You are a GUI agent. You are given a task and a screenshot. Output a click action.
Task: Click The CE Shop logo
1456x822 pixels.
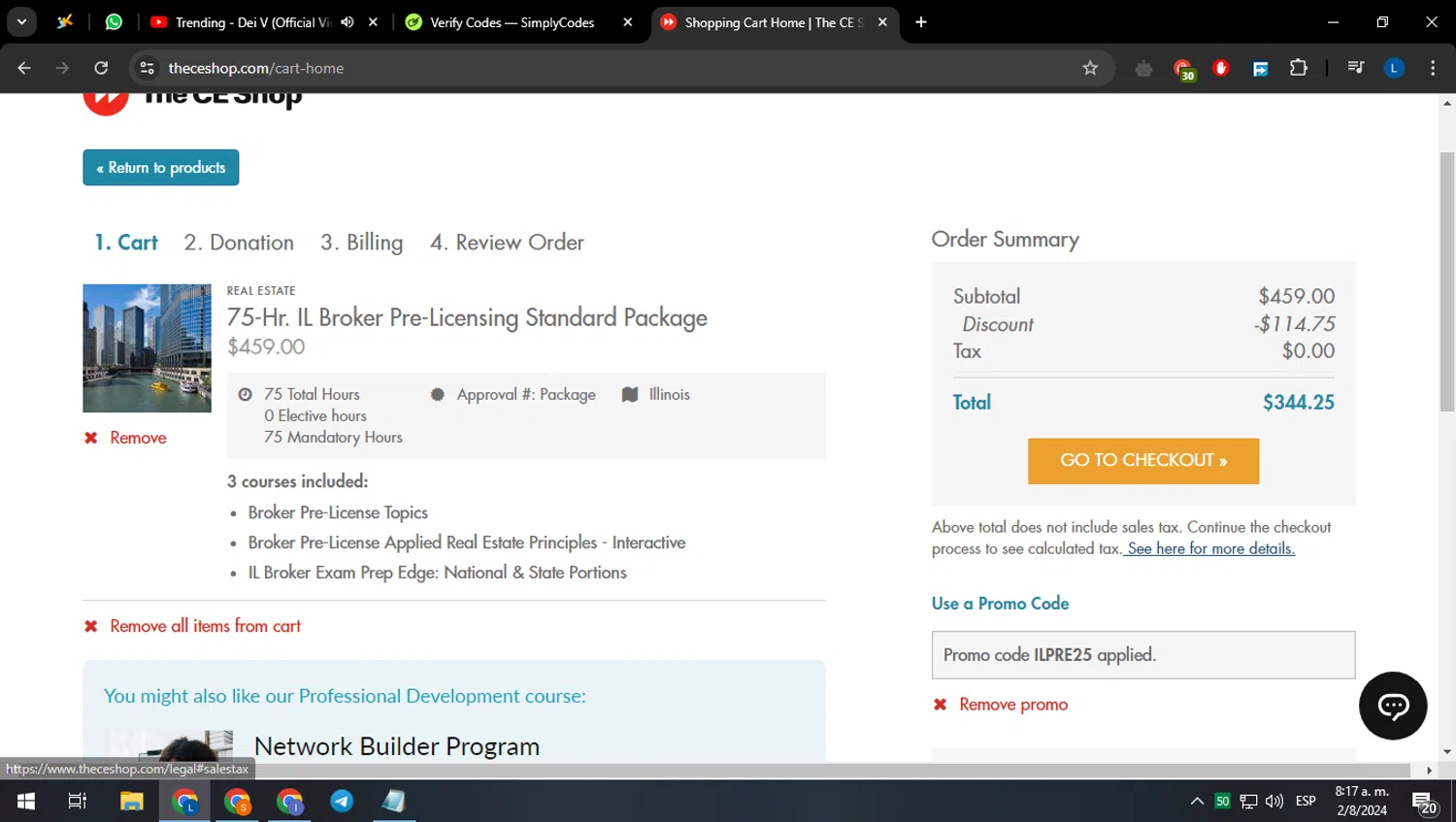coord(192,102)
